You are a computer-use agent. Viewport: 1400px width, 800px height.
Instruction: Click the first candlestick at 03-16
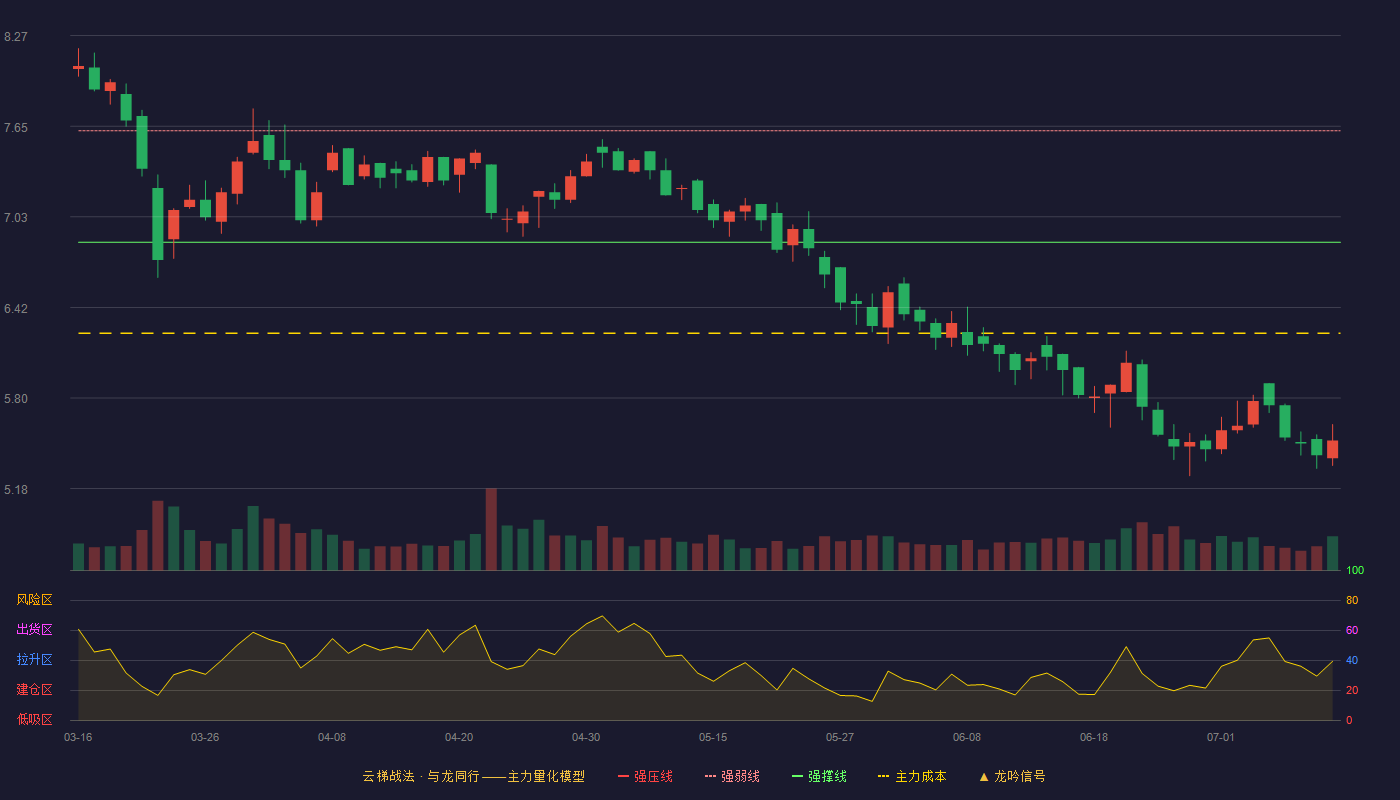pos(78,63)
